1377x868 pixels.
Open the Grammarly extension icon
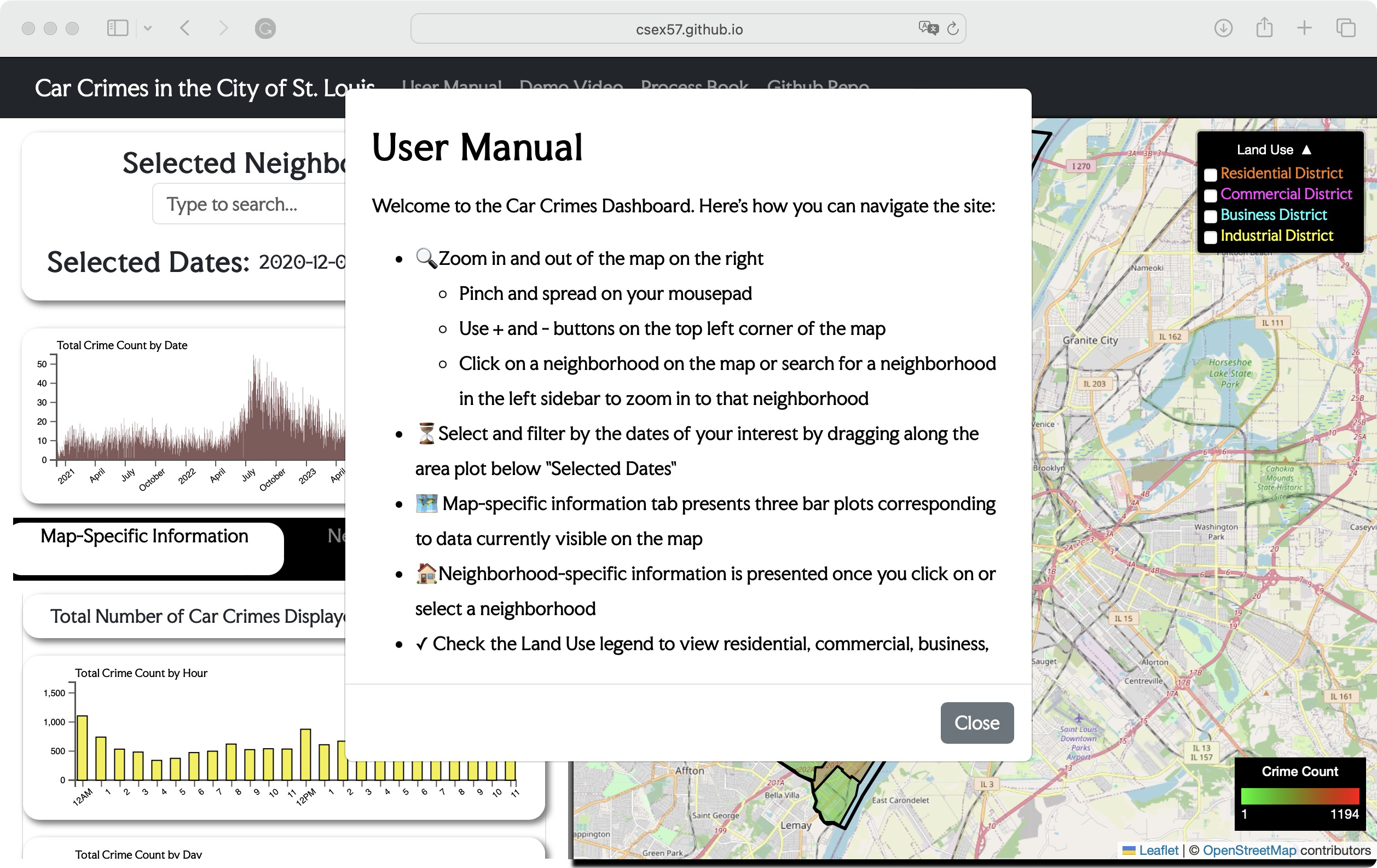[267, 28]
